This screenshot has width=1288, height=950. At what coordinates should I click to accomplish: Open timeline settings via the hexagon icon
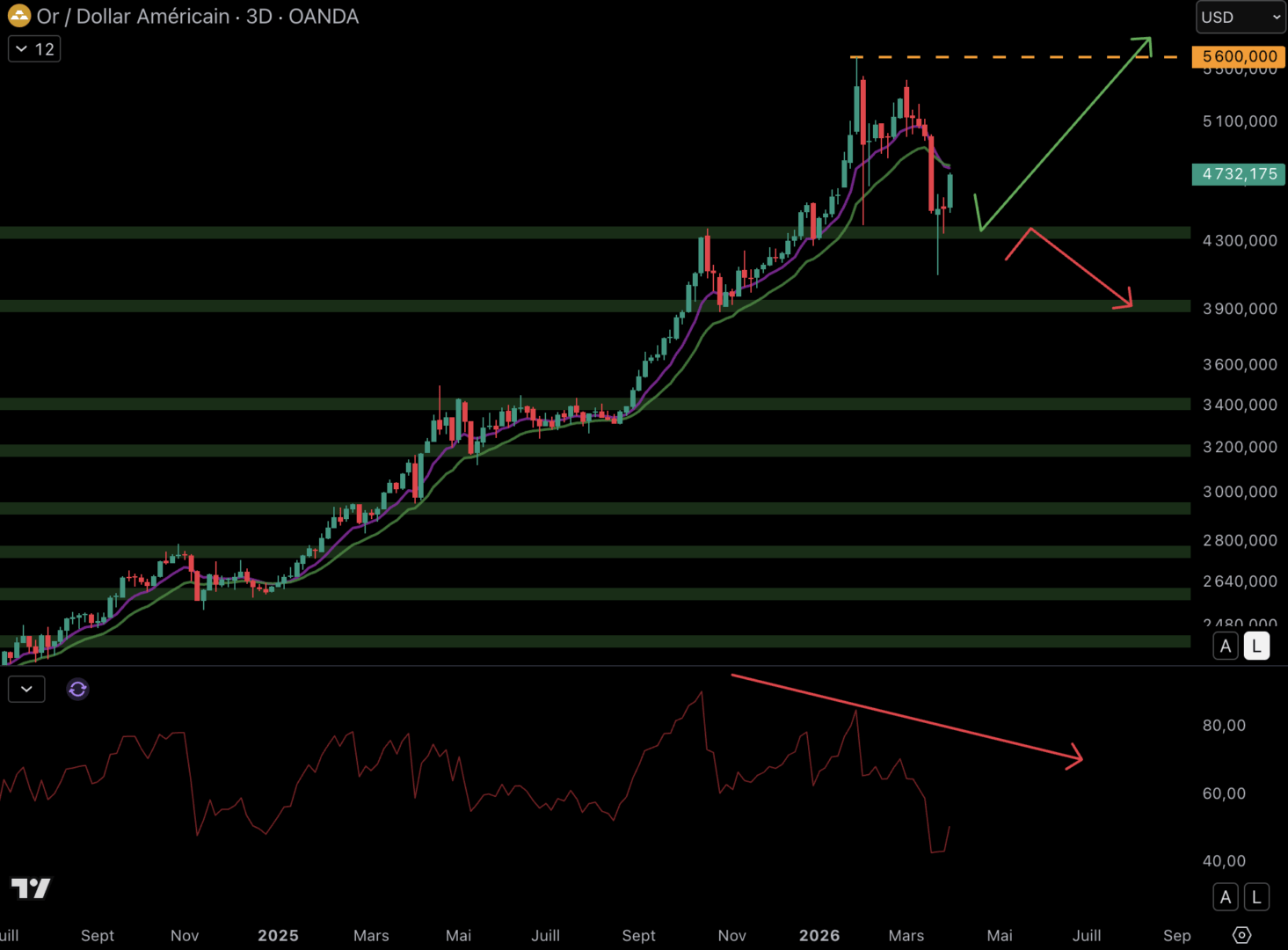[x=1241, y=935]
